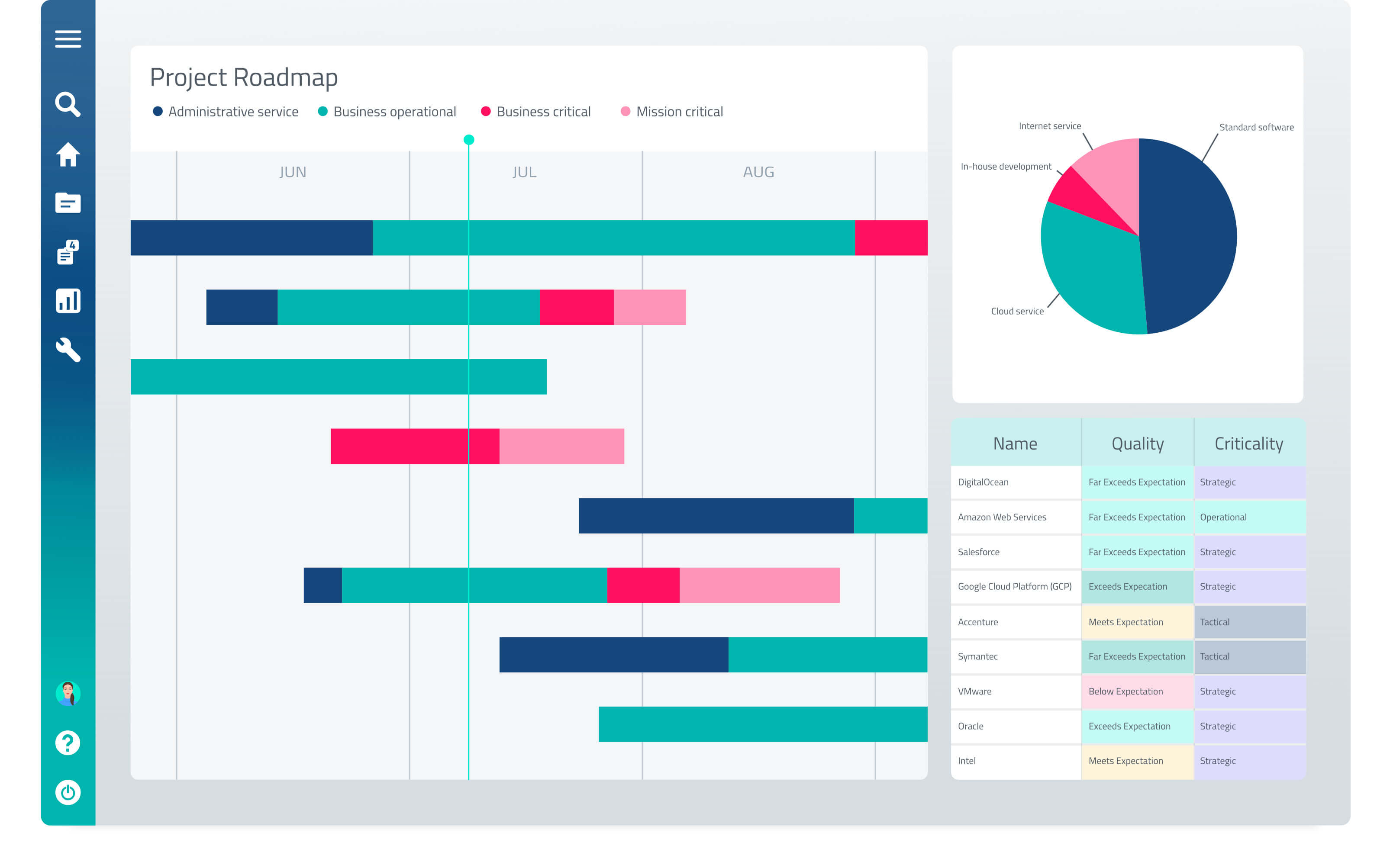Screen dimensions: 1390x868
Task: Click the search magnifier icon
Action: (68, 104)
